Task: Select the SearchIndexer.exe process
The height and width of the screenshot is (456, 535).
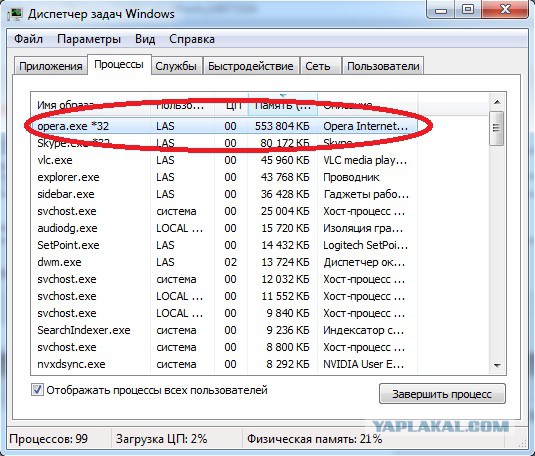Action: tap(225, 330)
